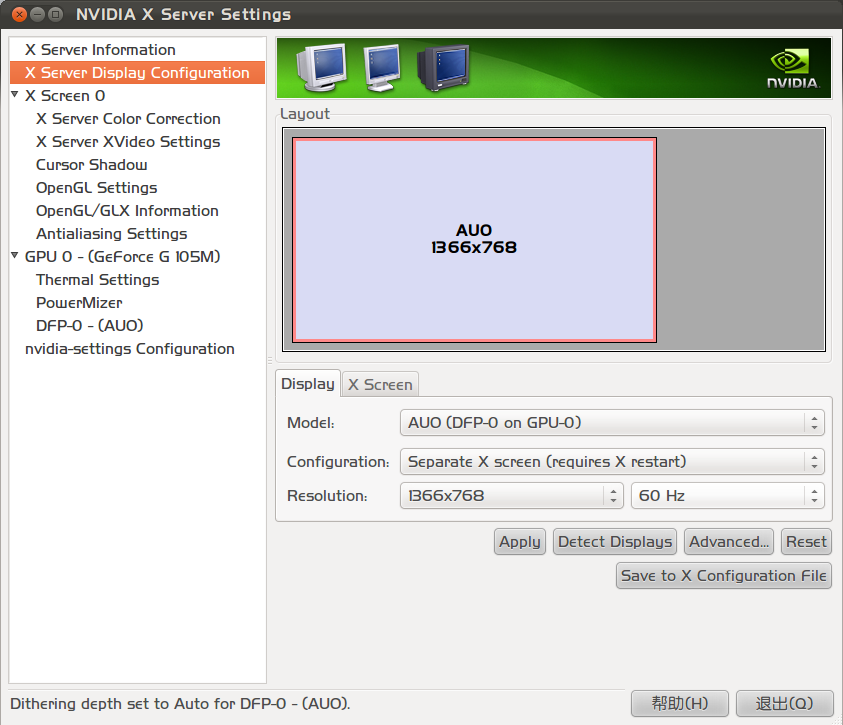Click the Reset button
843x725 pixels.
click(806, 542)
